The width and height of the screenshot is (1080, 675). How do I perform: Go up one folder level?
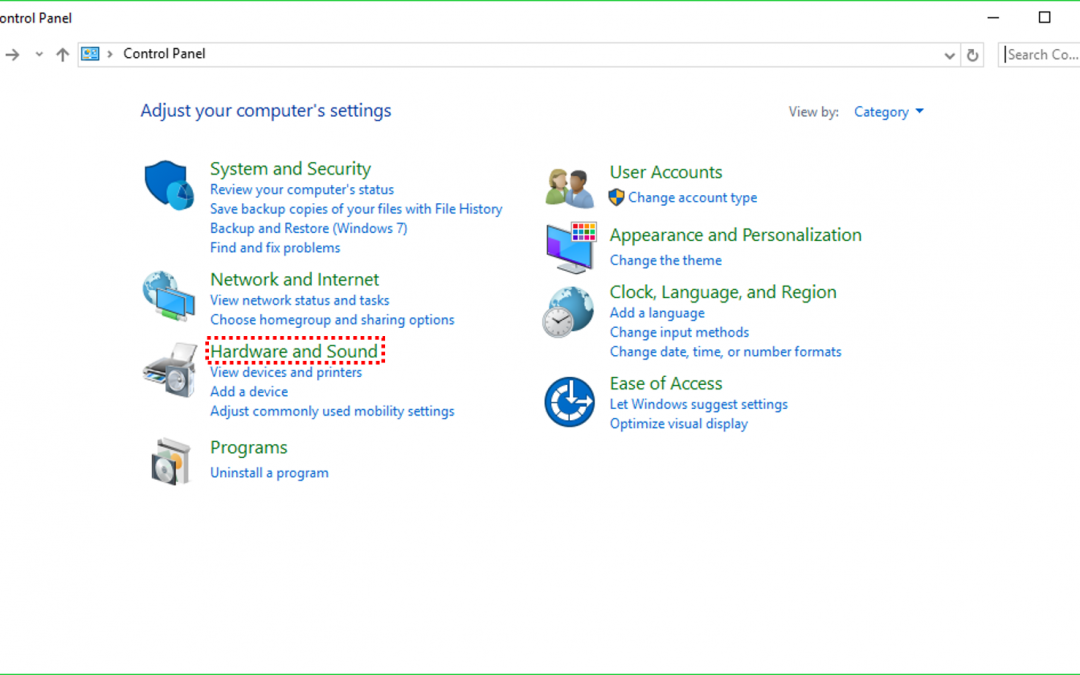coord(63,54)
